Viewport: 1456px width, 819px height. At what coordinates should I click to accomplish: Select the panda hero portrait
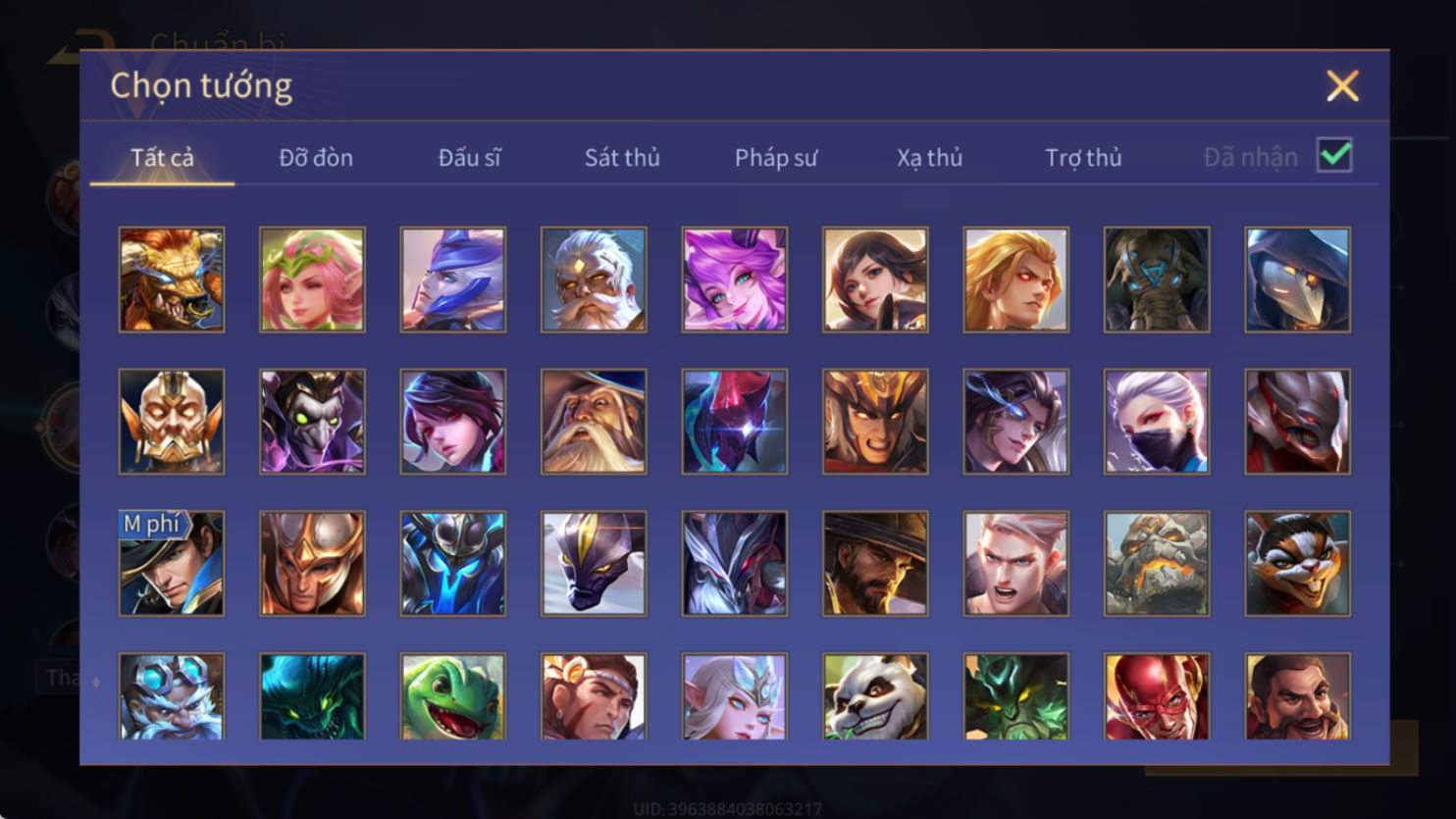tap(875, 696)
